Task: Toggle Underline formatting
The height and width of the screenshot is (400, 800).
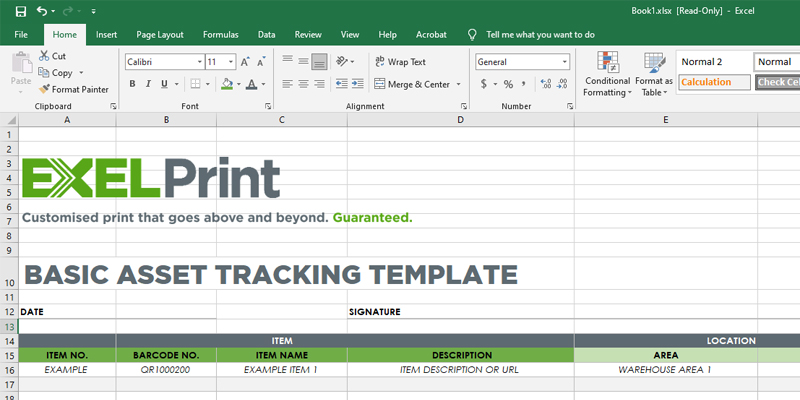Action: pyautogui.click(x=164, y=84)
